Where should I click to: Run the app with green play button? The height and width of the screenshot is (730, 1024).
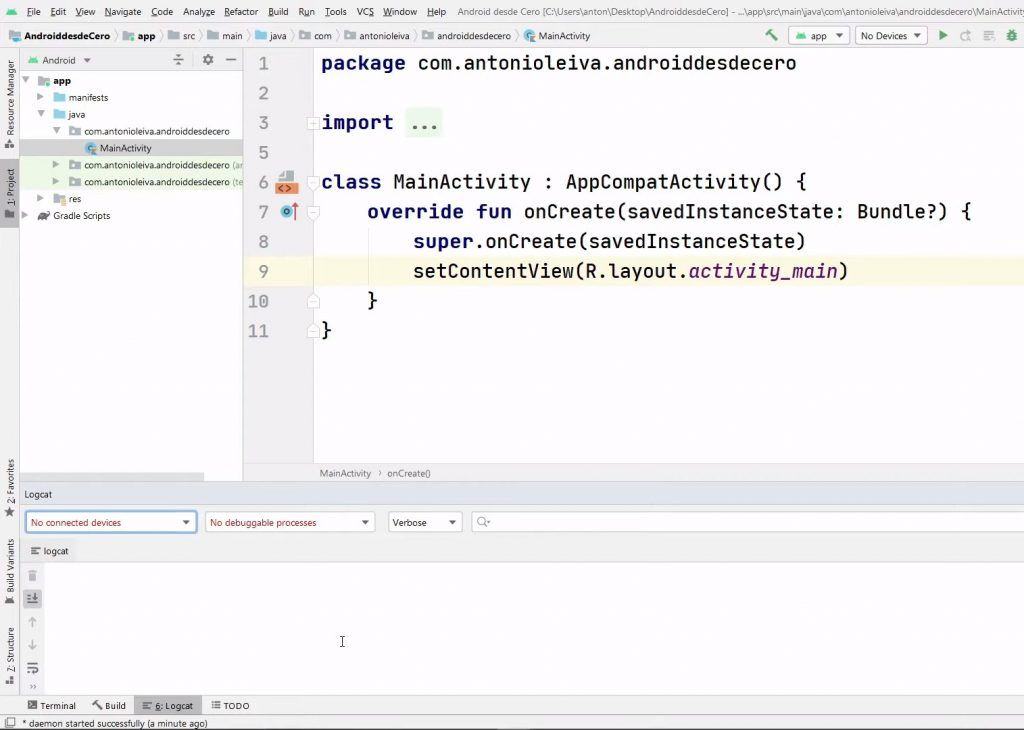coord(942,35)
